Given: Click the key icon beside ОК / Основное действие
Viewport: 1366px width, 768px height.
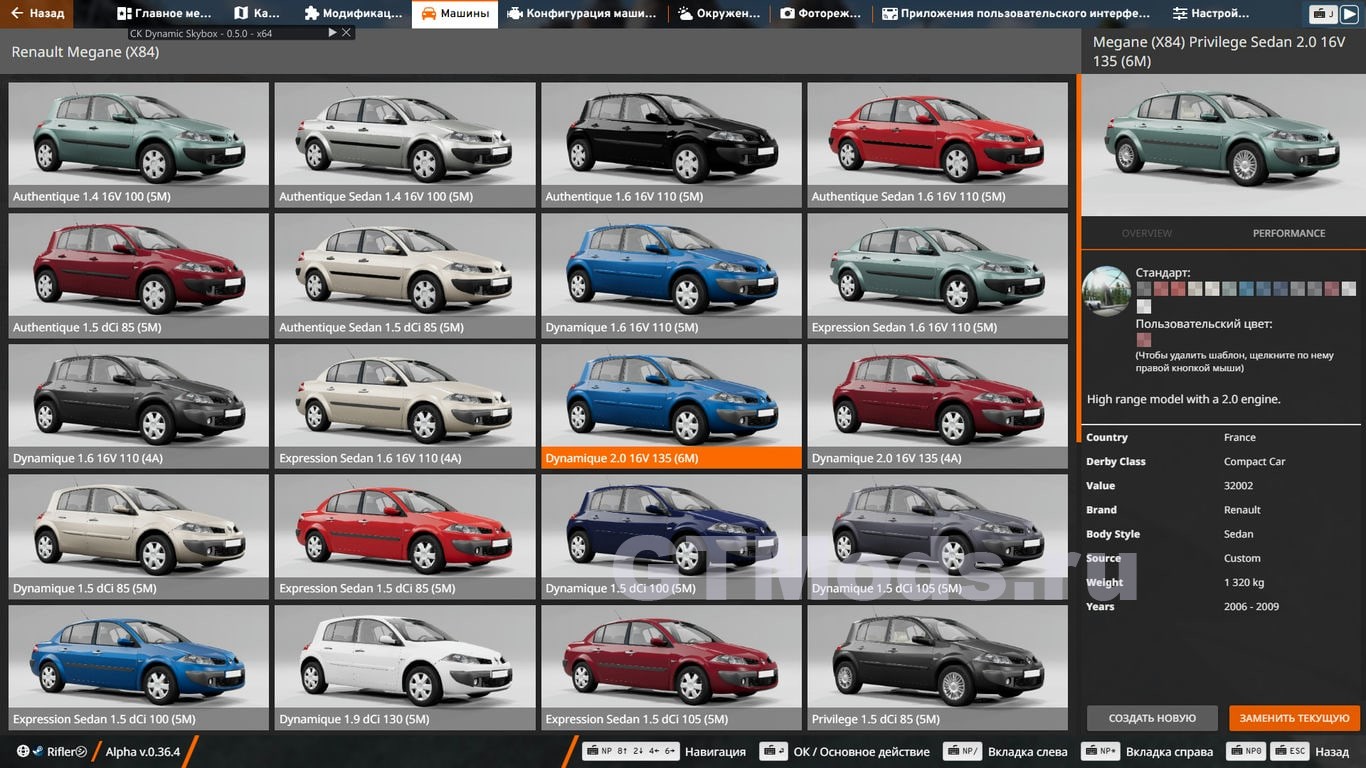Looking at the screenshot, I should [773, 751].
